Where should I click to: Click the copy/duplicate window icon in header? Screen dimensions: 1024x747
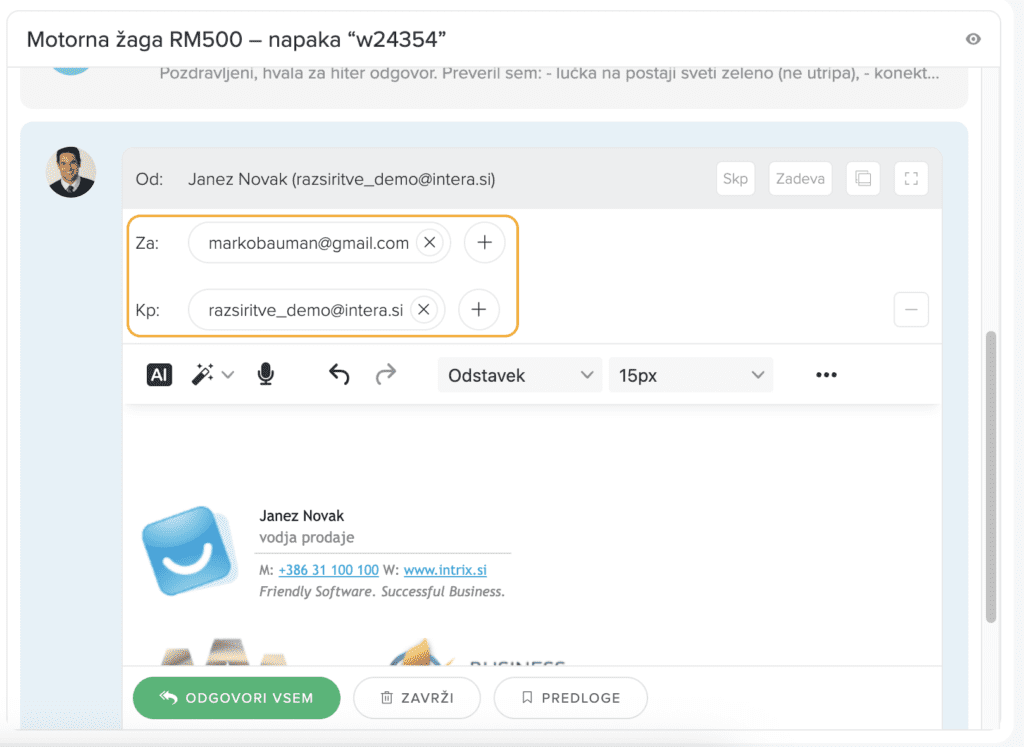862,179
